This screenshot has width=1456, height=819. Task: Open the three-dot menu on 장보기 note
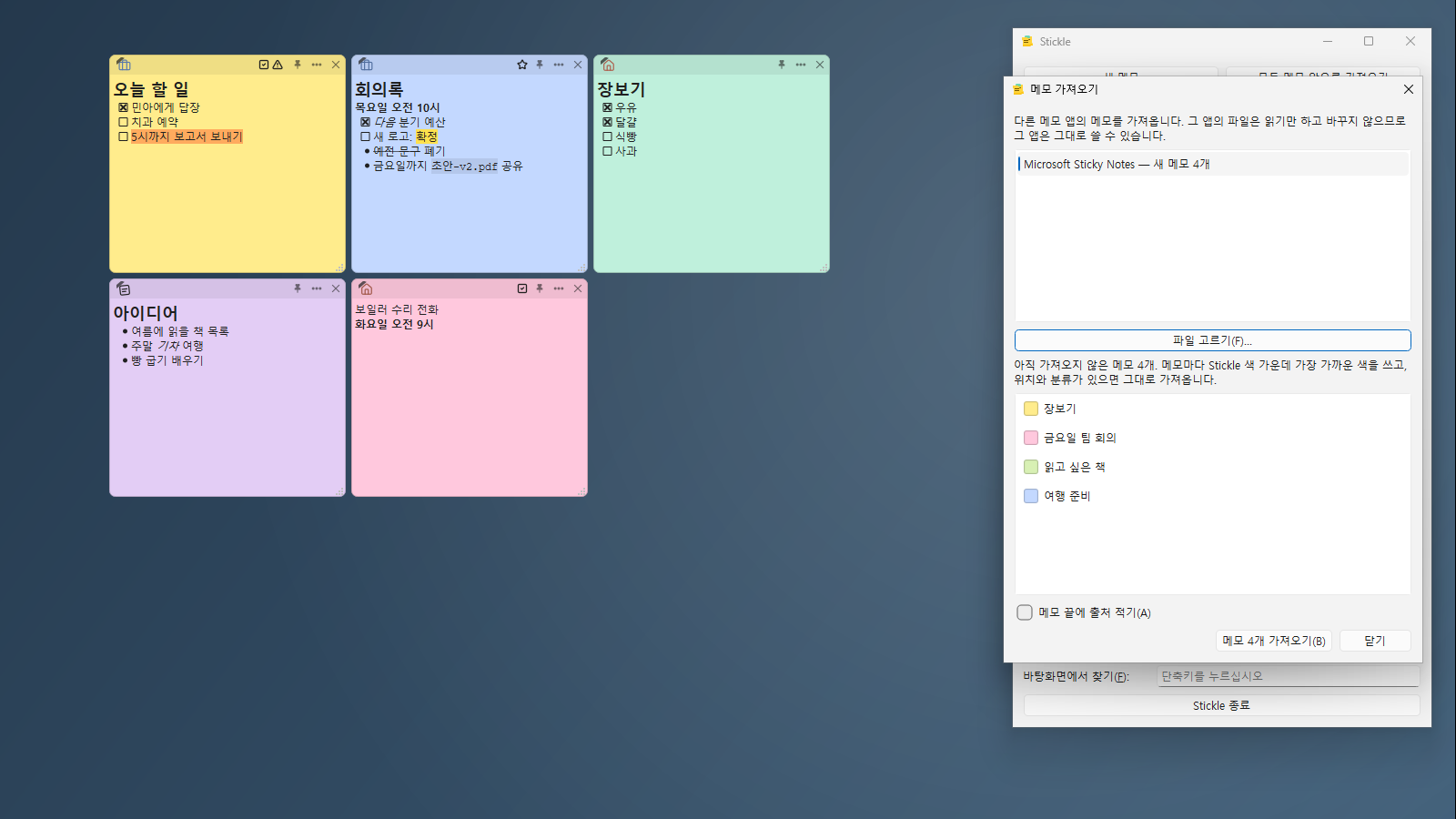801,65
